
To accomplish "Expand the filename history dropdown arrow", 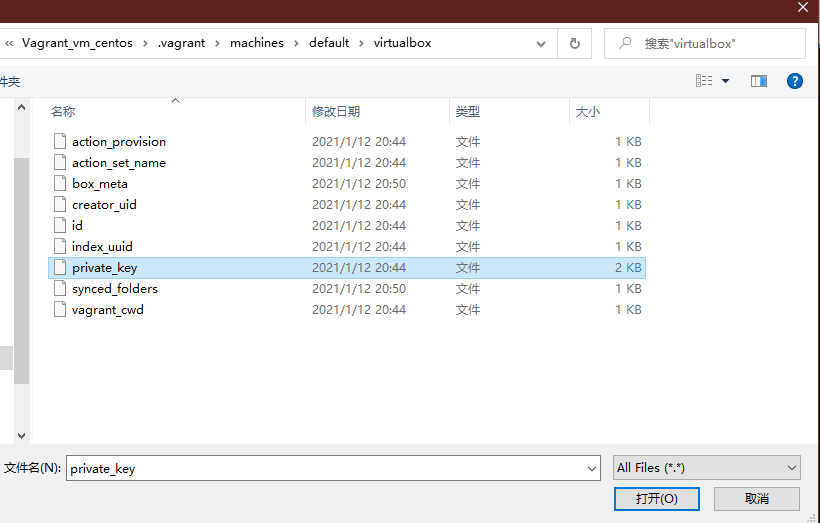I will point(591,468).
